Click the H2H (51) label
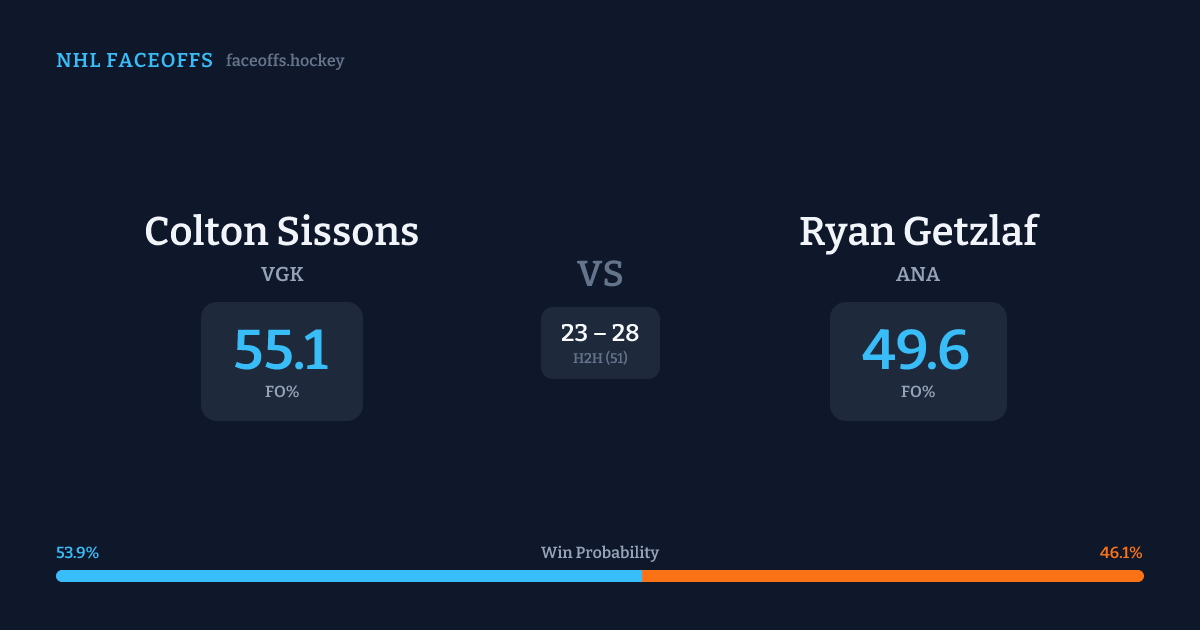The height and width of the screenshot is (630, 1200). click(x=600, y=358)
